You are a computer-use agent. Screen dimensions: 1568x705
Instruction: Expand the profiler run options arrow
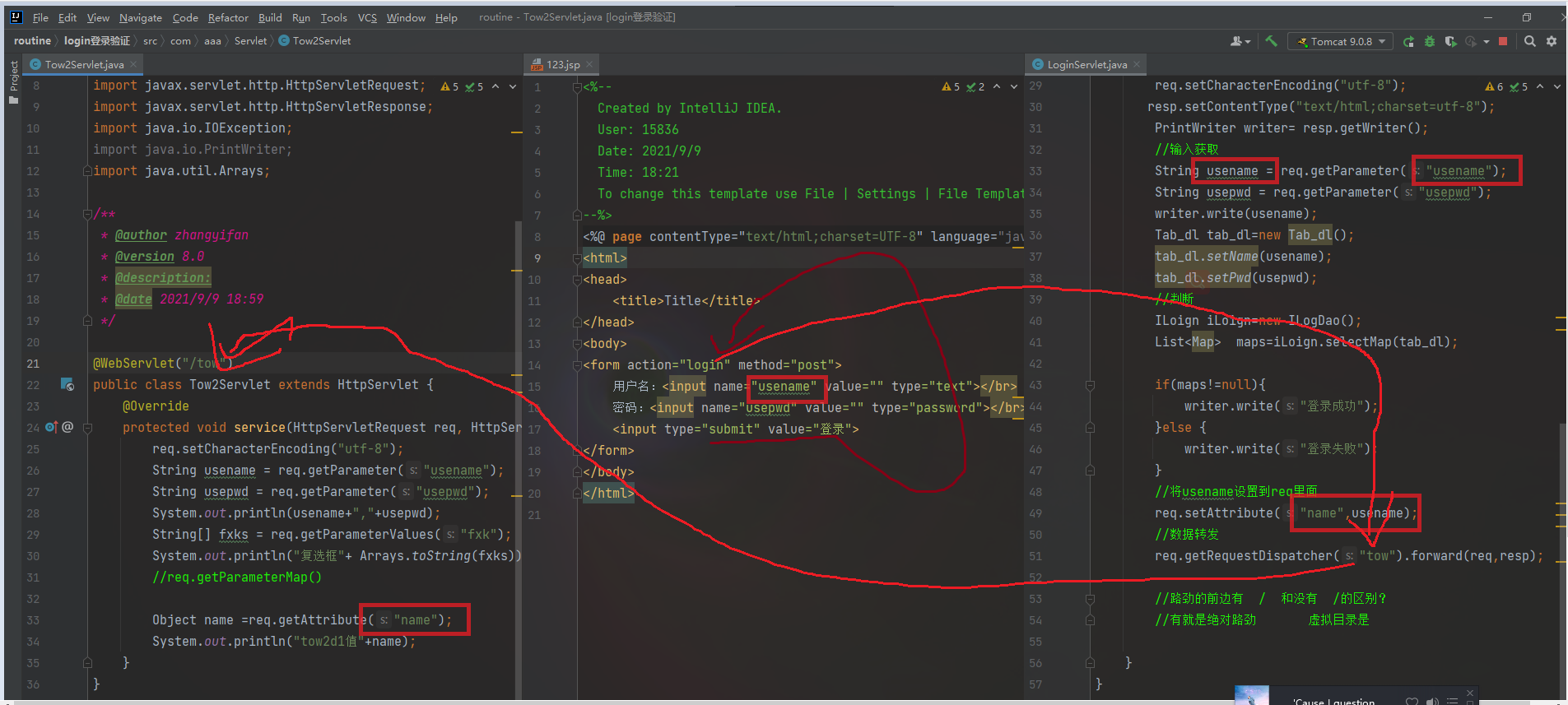1487,41
